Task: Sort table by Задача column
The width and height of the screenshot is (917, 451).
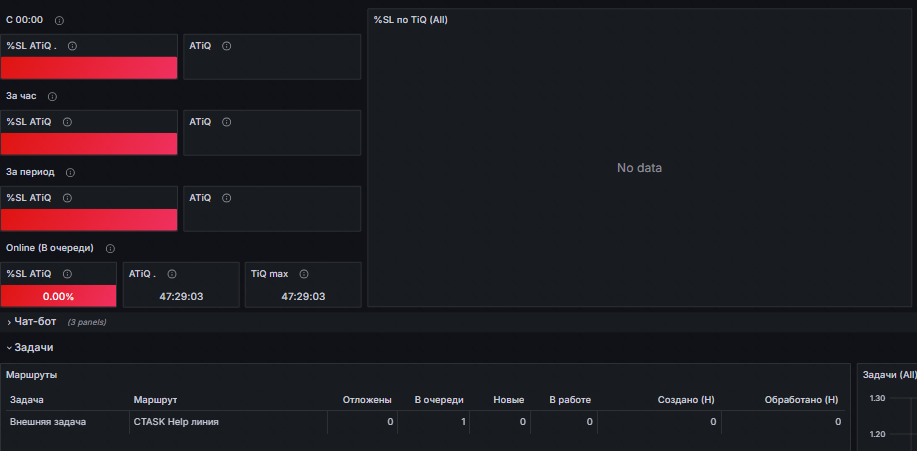Action: pos(27,400)
